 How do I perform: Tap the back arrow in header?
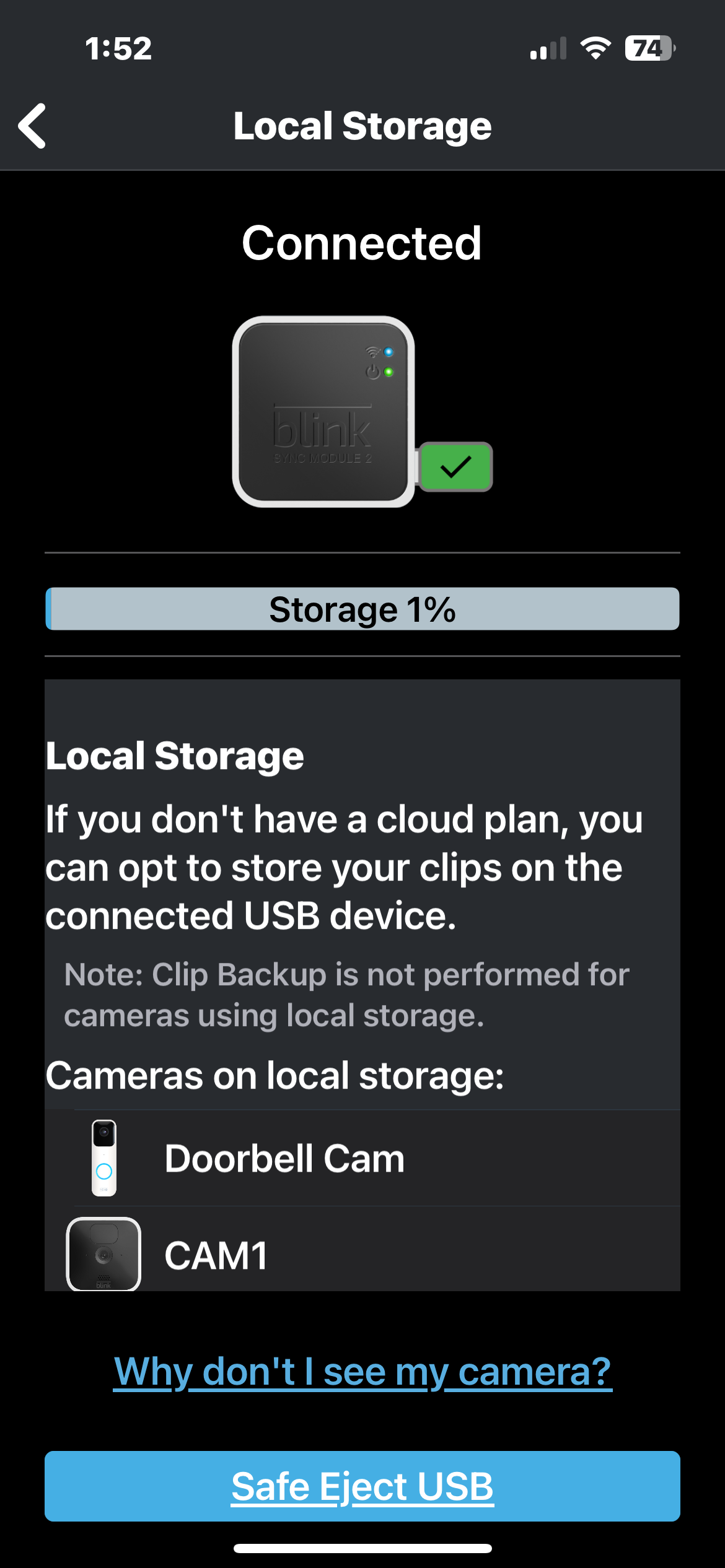coord(32,126)
